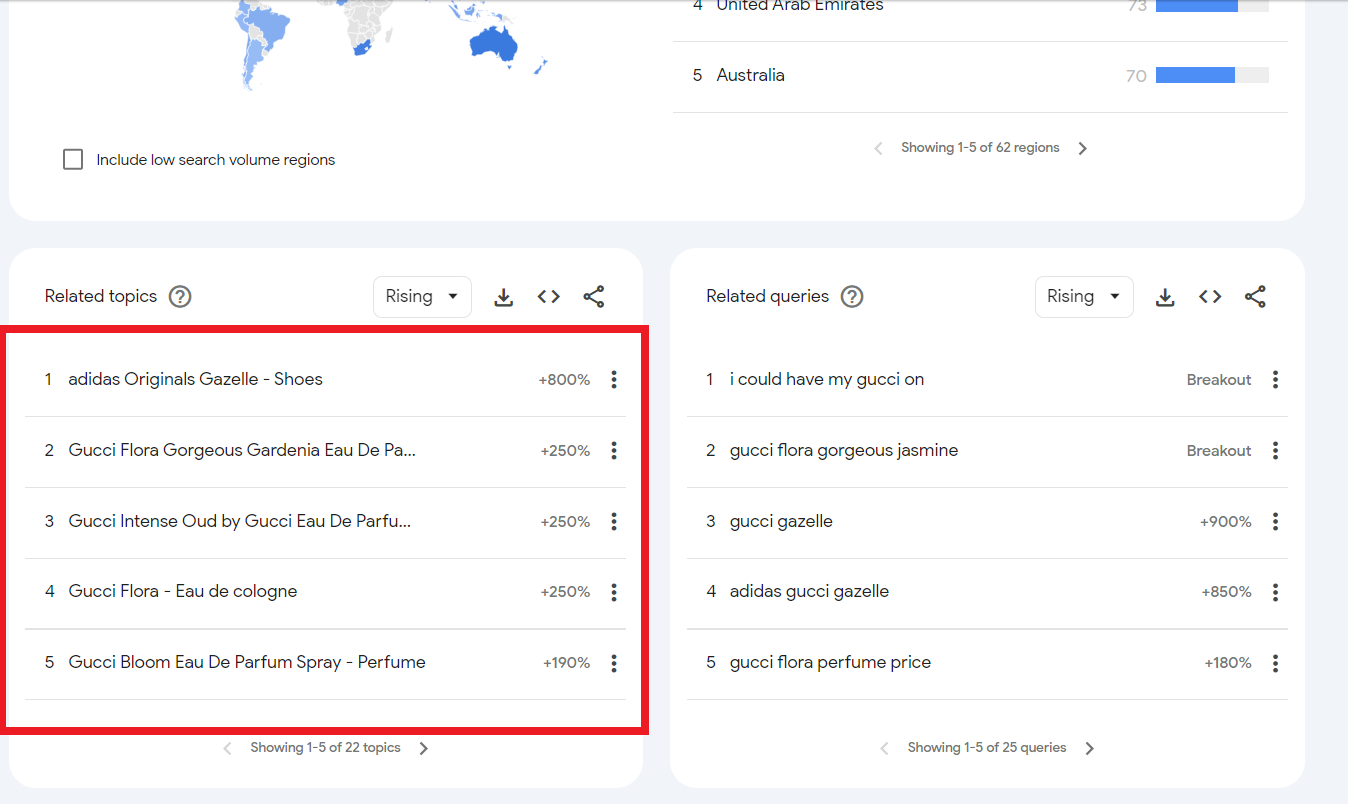The height and width of the screenshot is (804, 1348).
Task: Click 'Showing 1-5 of 22 topics' text
Action: coord(325,748)
